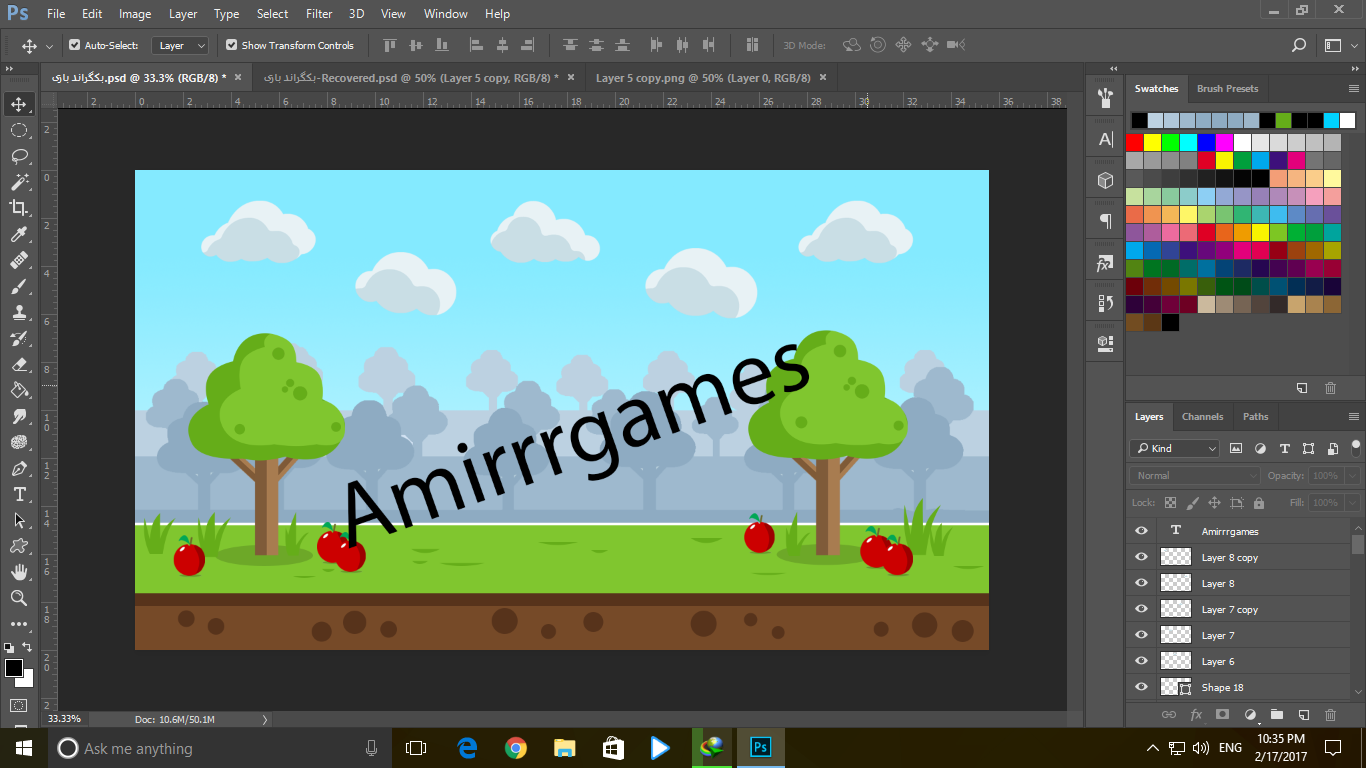Open the Swatches panel flyout menu
1366x768 pixels.
pos(1354,88)
